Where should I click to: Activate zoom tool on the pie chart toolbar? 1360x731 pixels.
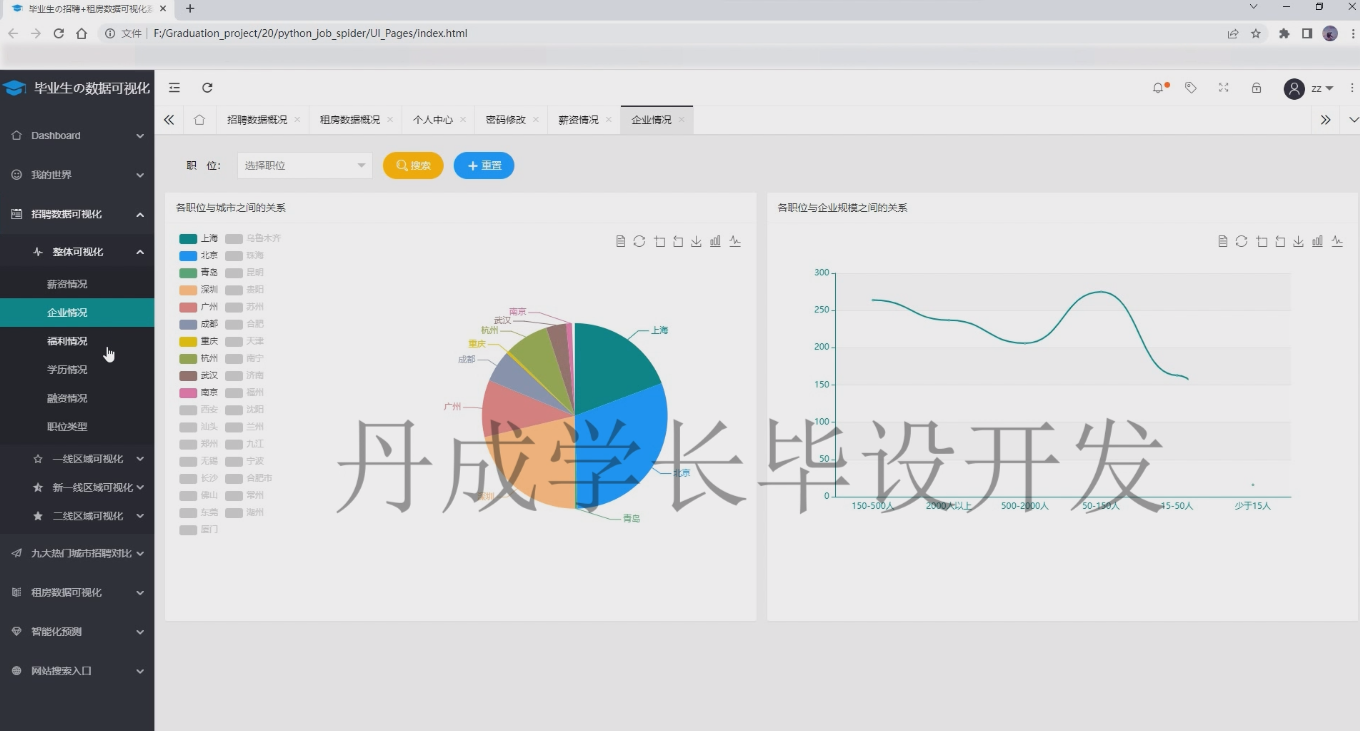click(x=658, y=240)
